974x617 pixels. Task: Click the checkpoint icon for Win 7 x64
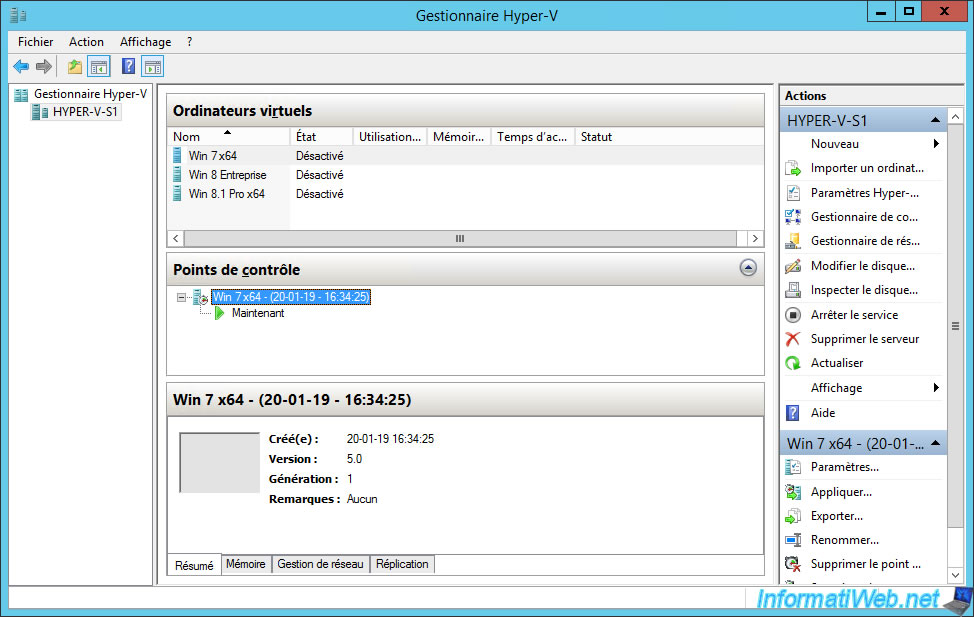pyautogui.click(x=200, y=298)
